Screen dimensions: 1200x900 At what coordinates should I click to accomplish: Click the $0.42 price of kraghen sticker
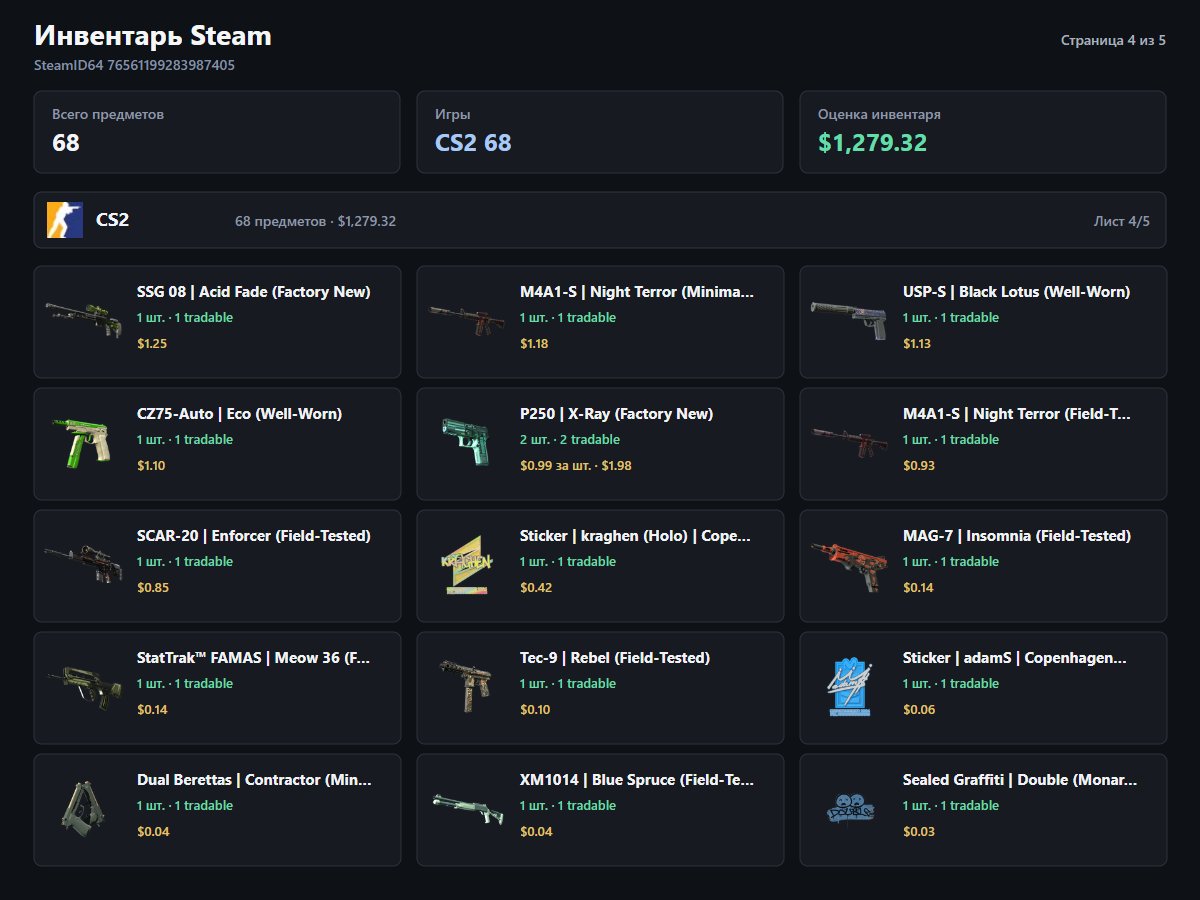[536, 588]
